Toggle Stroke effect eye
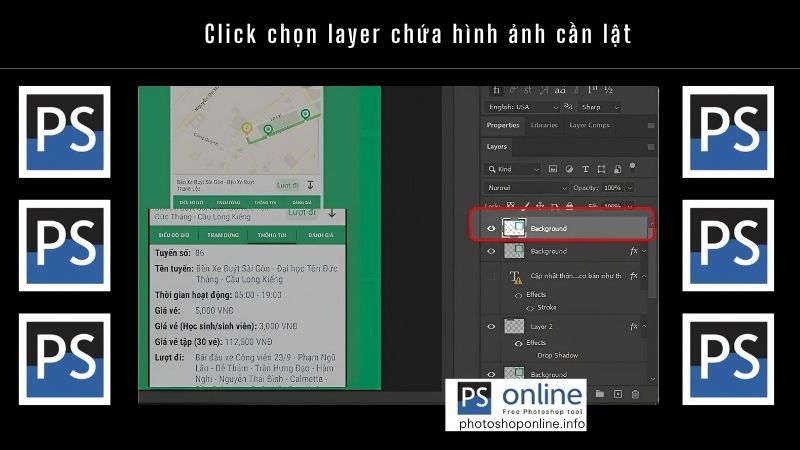This screenshot has height=450, width=800. click(x=530, y=308)
